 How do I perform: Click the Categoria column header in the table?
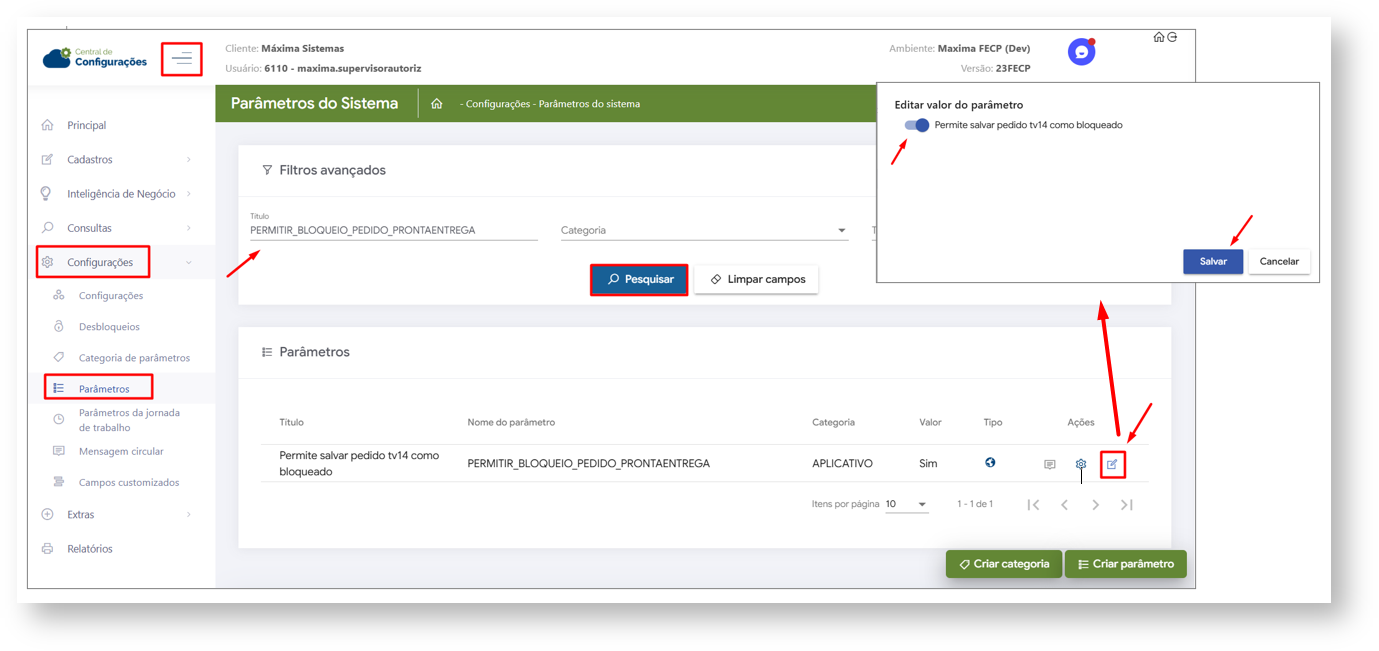[x=833, y=422]
